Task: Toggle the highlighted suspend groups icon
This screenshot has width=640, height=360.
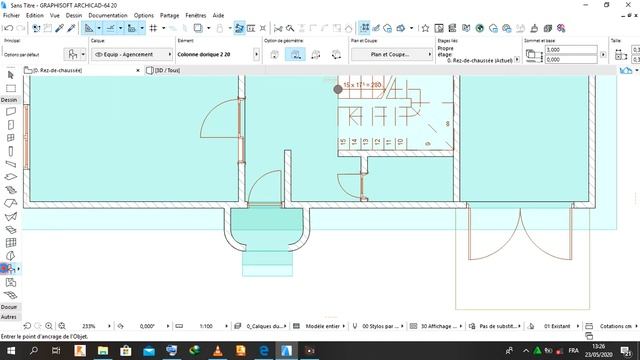Action: pyautogui.click(x=364, y=28)
